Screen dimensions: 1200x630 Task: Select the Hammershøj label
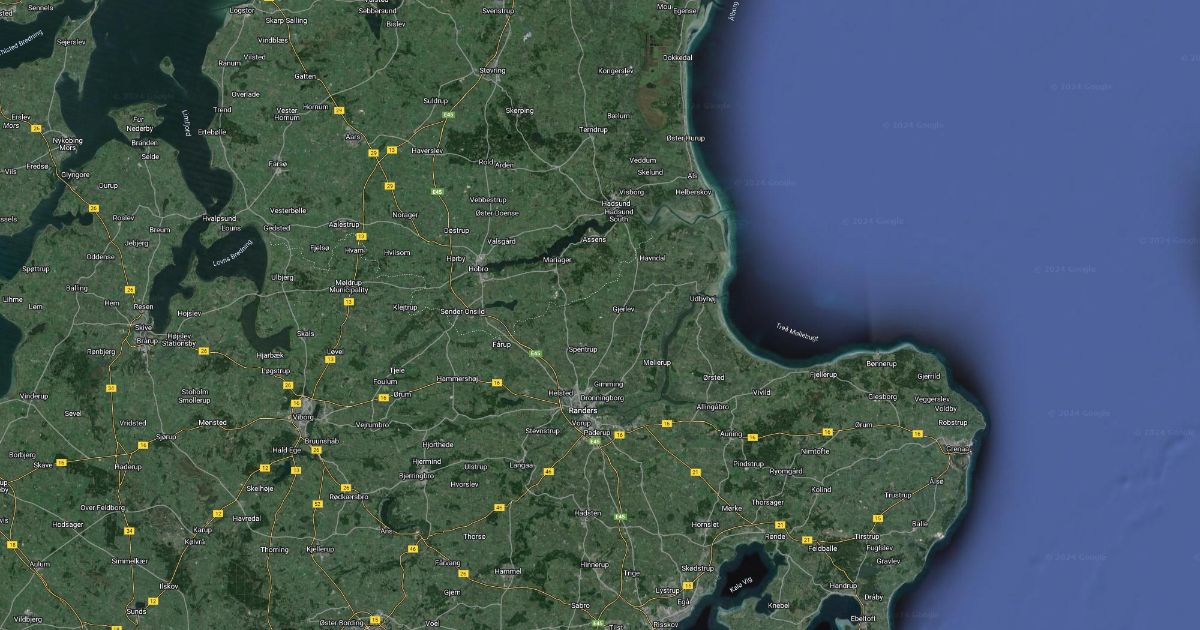[x=458, y=379]
